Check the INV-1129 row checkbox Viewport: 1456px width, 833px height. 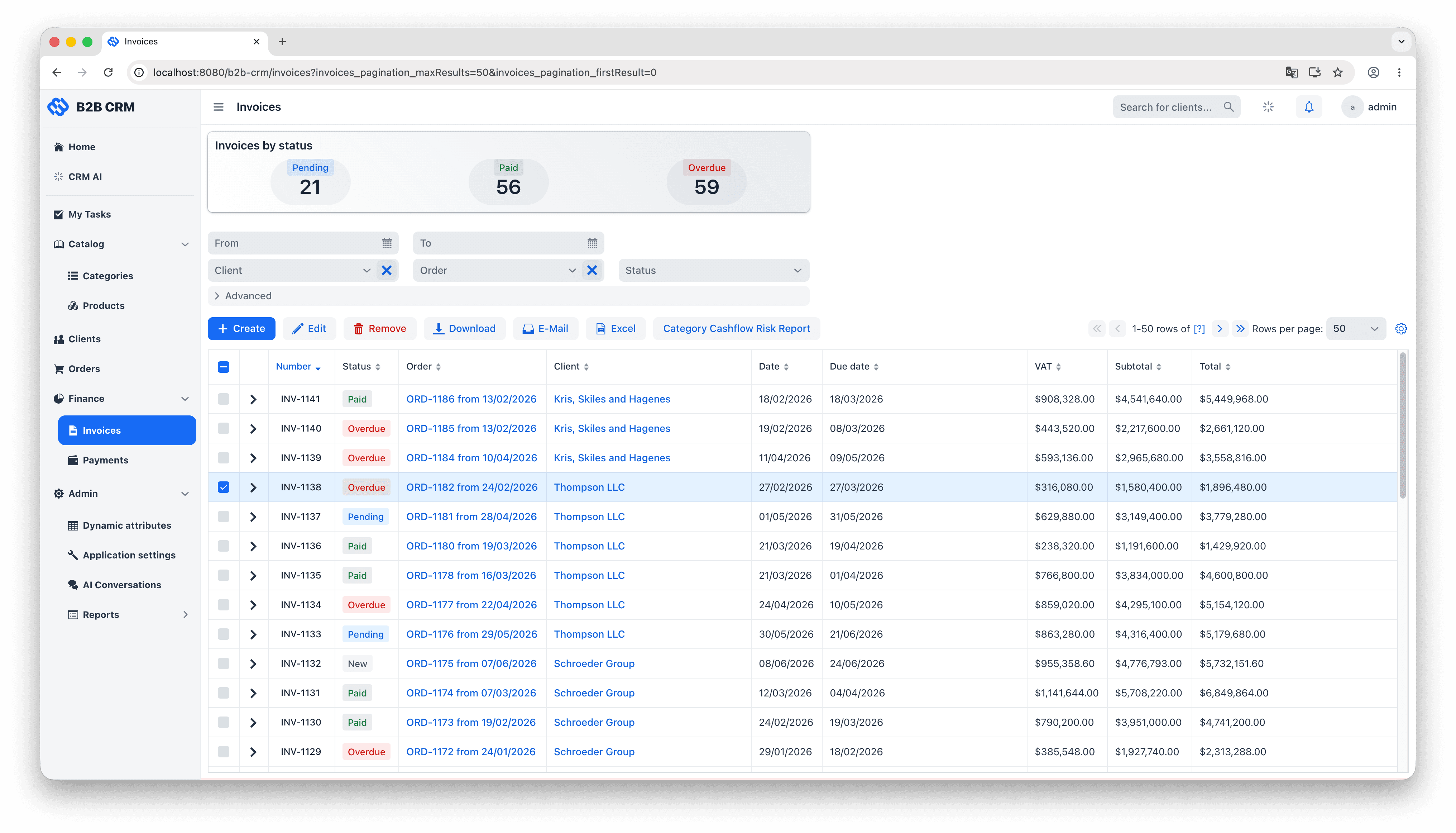click(224, 752)
